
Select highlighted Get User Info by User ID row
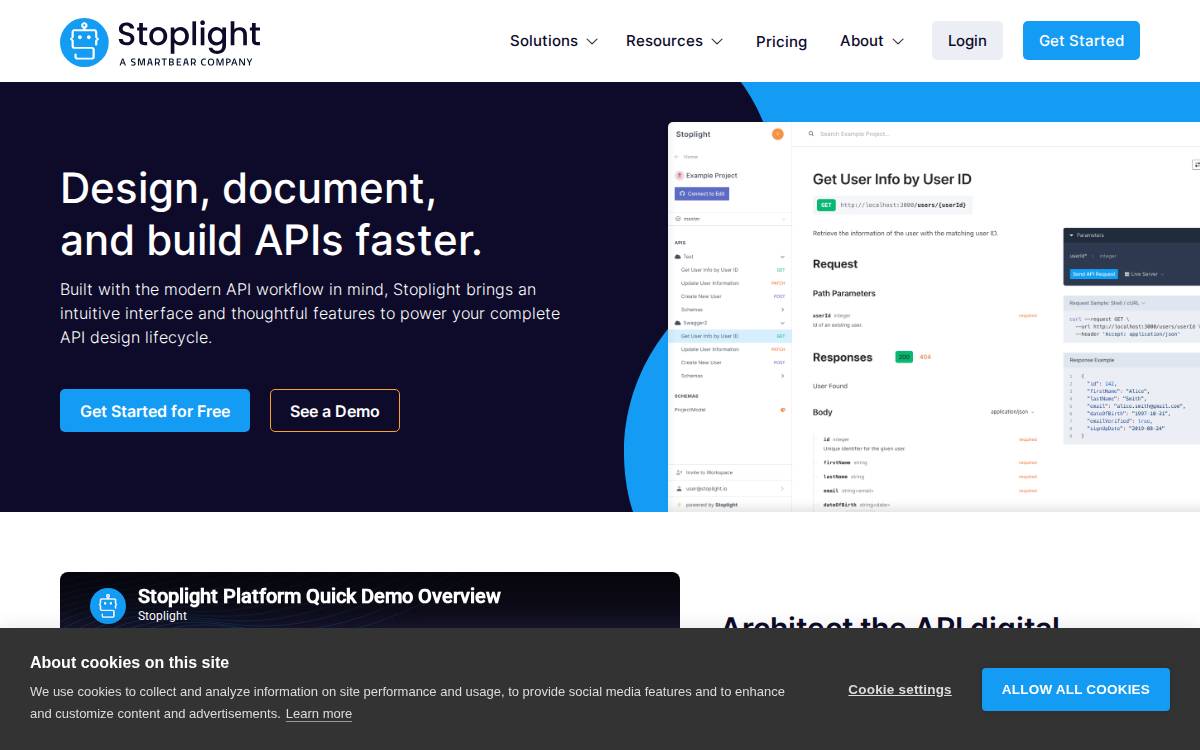tap(730, 336)
